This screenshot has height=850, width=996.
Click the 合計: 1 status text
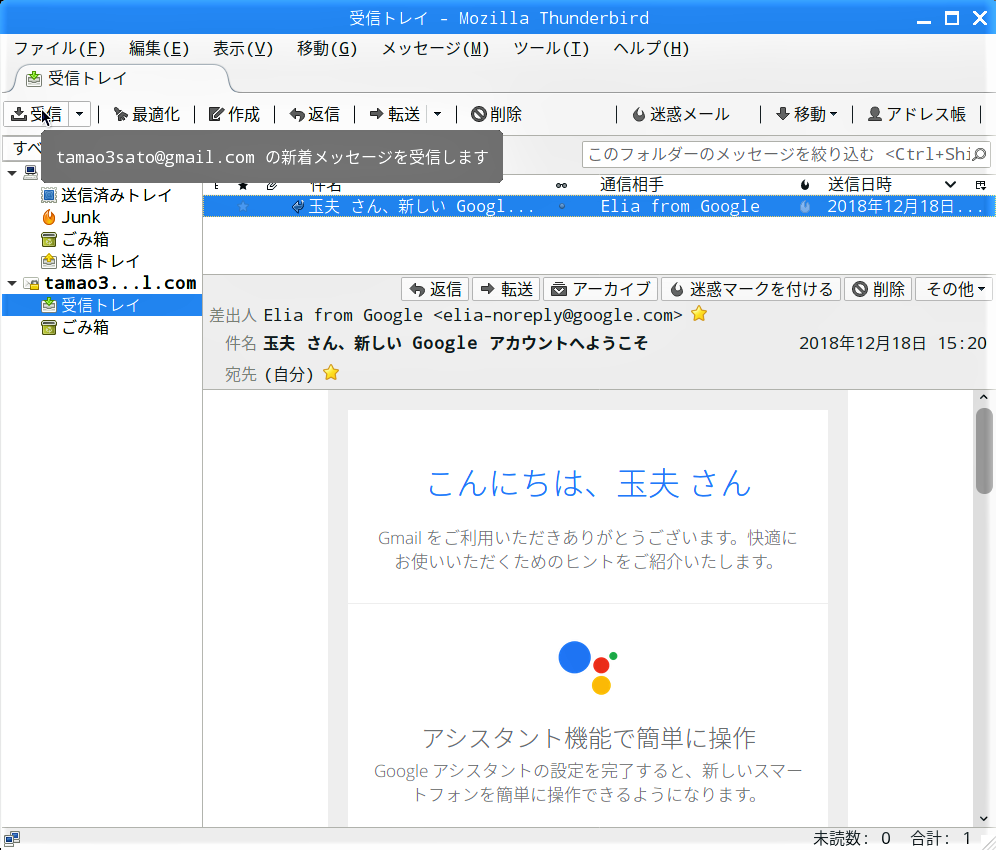941,839
